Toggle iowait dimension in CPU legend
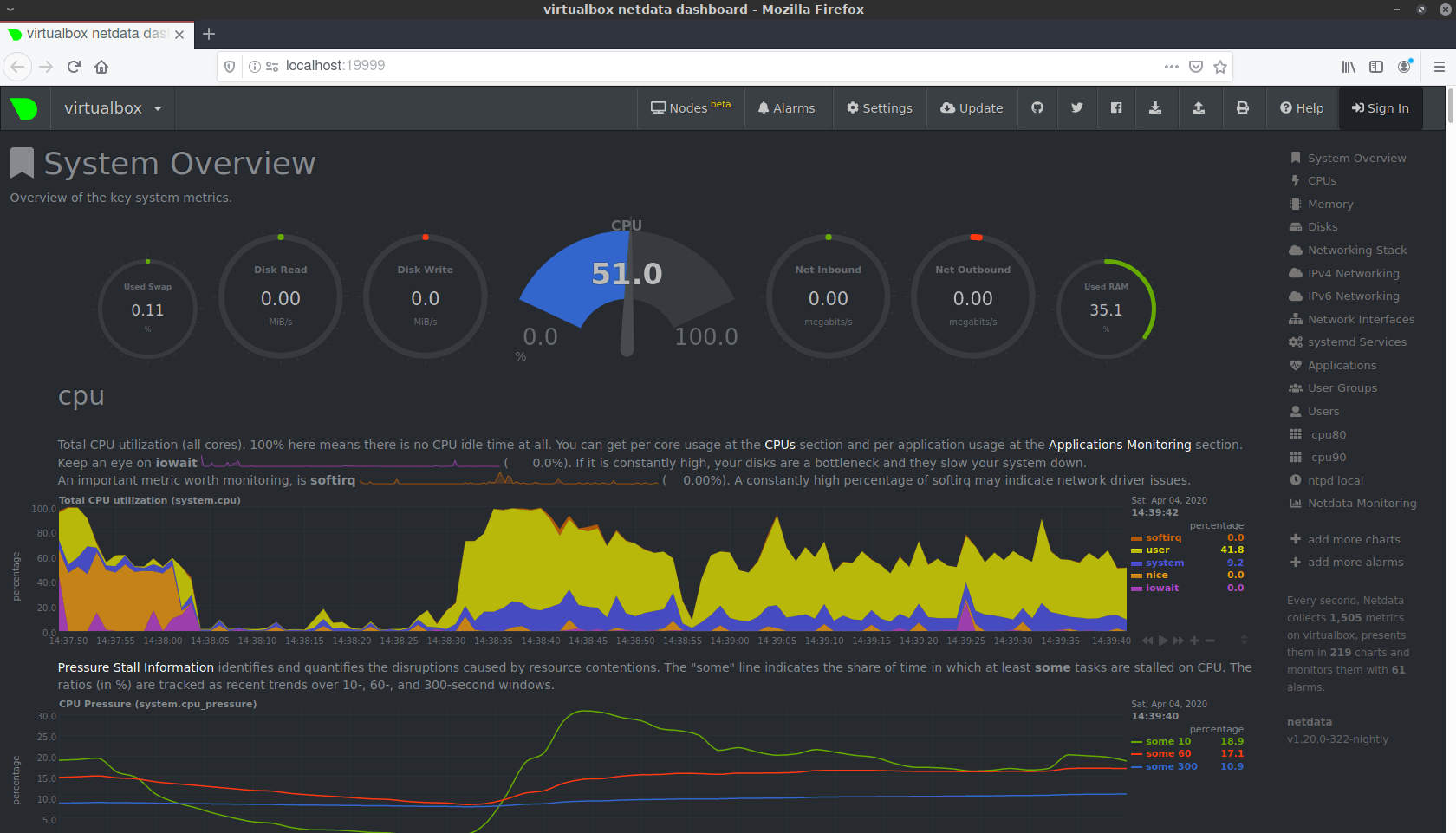Image resolution: width=1456 pixels, height=833 pixels. click(x=1162, y=589)
